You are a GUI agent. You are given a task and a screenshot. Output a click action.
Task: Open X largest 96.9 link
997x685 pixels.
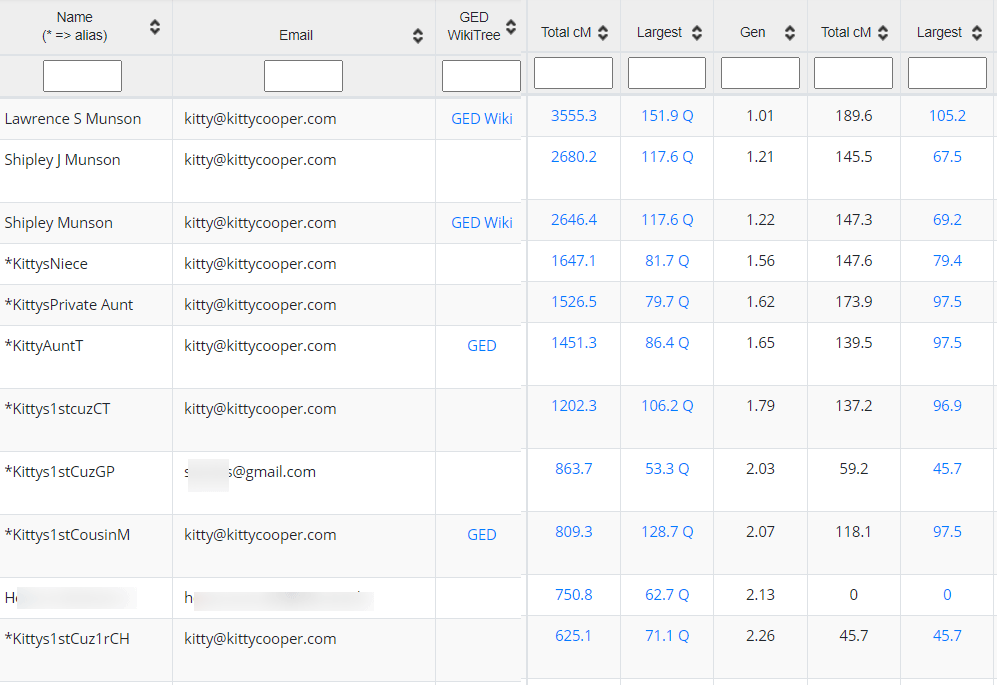coord(947,406)
